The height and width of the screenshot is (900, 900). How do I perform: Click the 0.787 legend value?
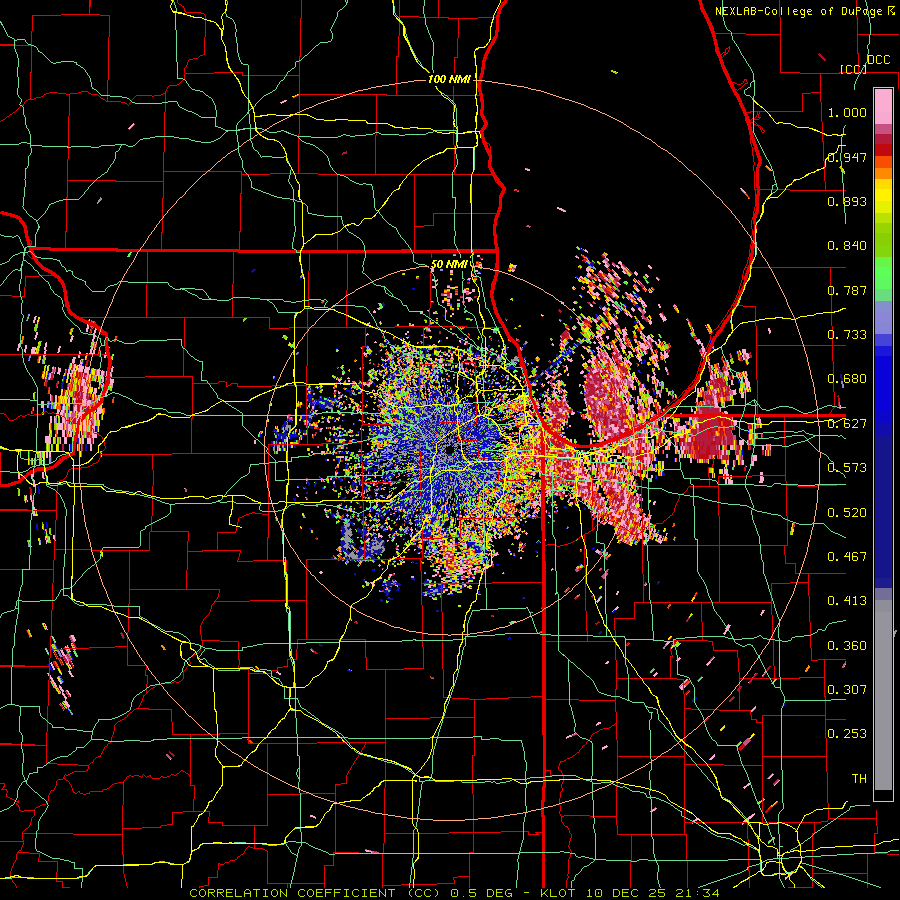pos(847,290)
